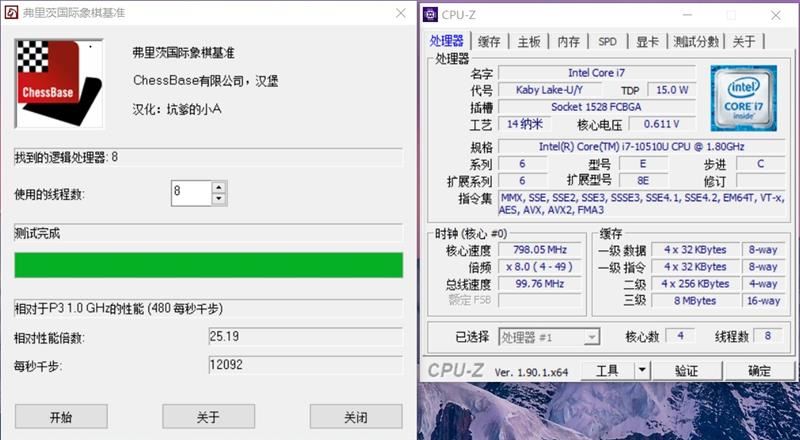Select the 处理器 tab in CPU-Z
800x440 pixels.
click(447, 41)
